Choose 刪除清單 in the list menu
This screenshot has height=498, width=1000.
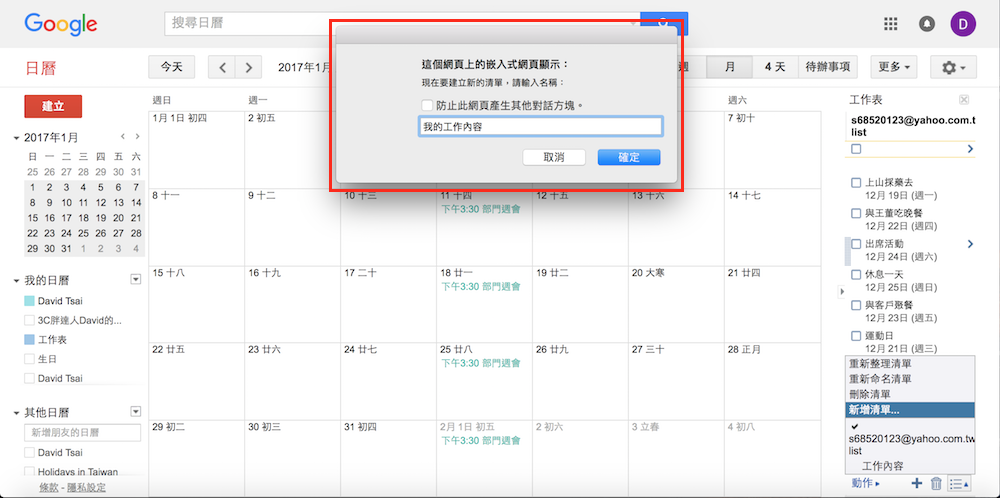point(872,394)
